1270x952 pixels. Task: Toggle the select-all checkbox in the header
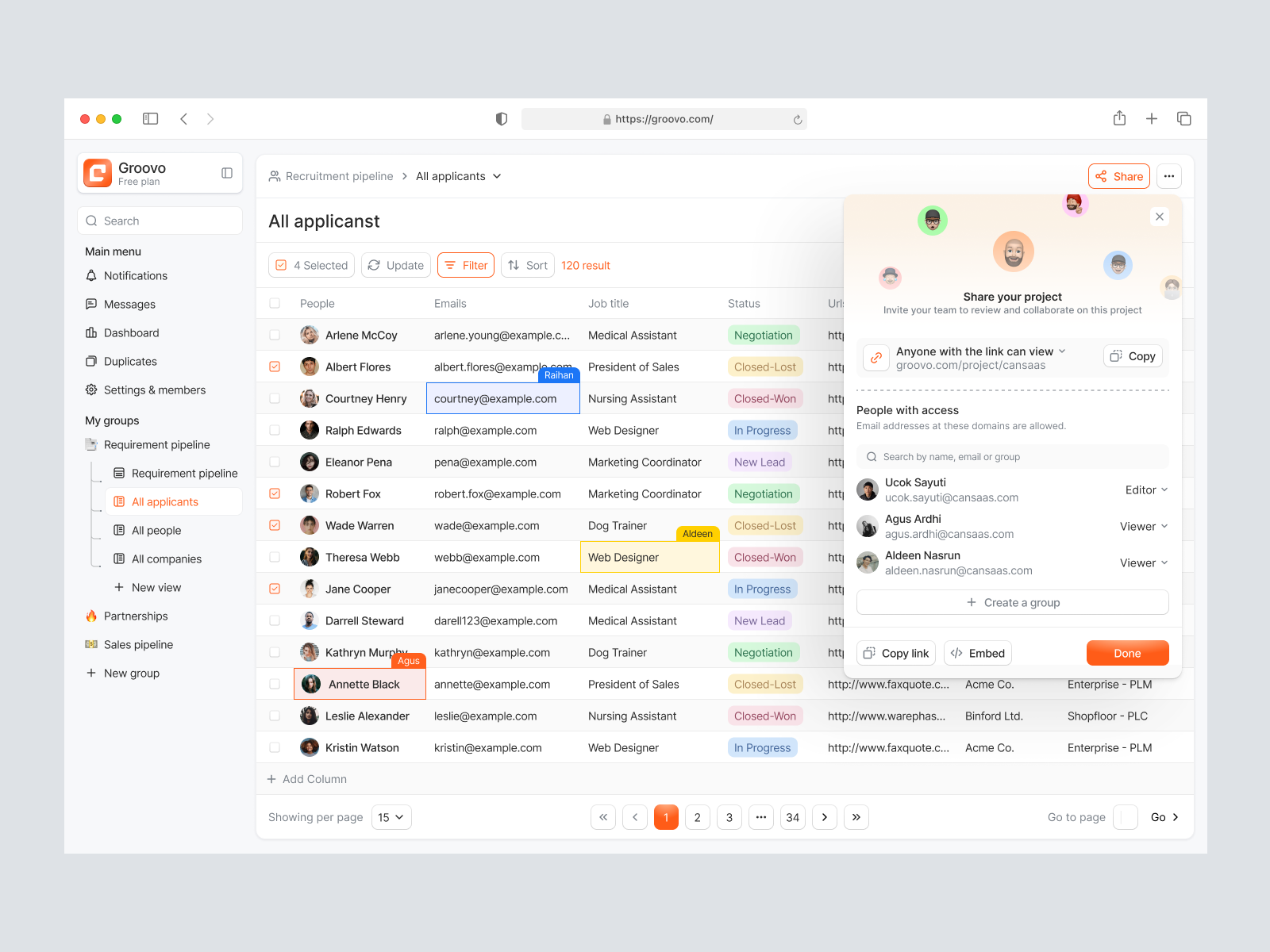pyautogui.click(x=275, y=303)
